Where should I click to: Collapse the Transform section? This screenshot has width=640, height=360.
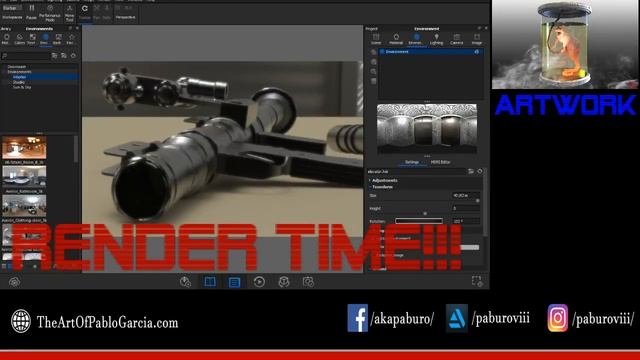382,187
